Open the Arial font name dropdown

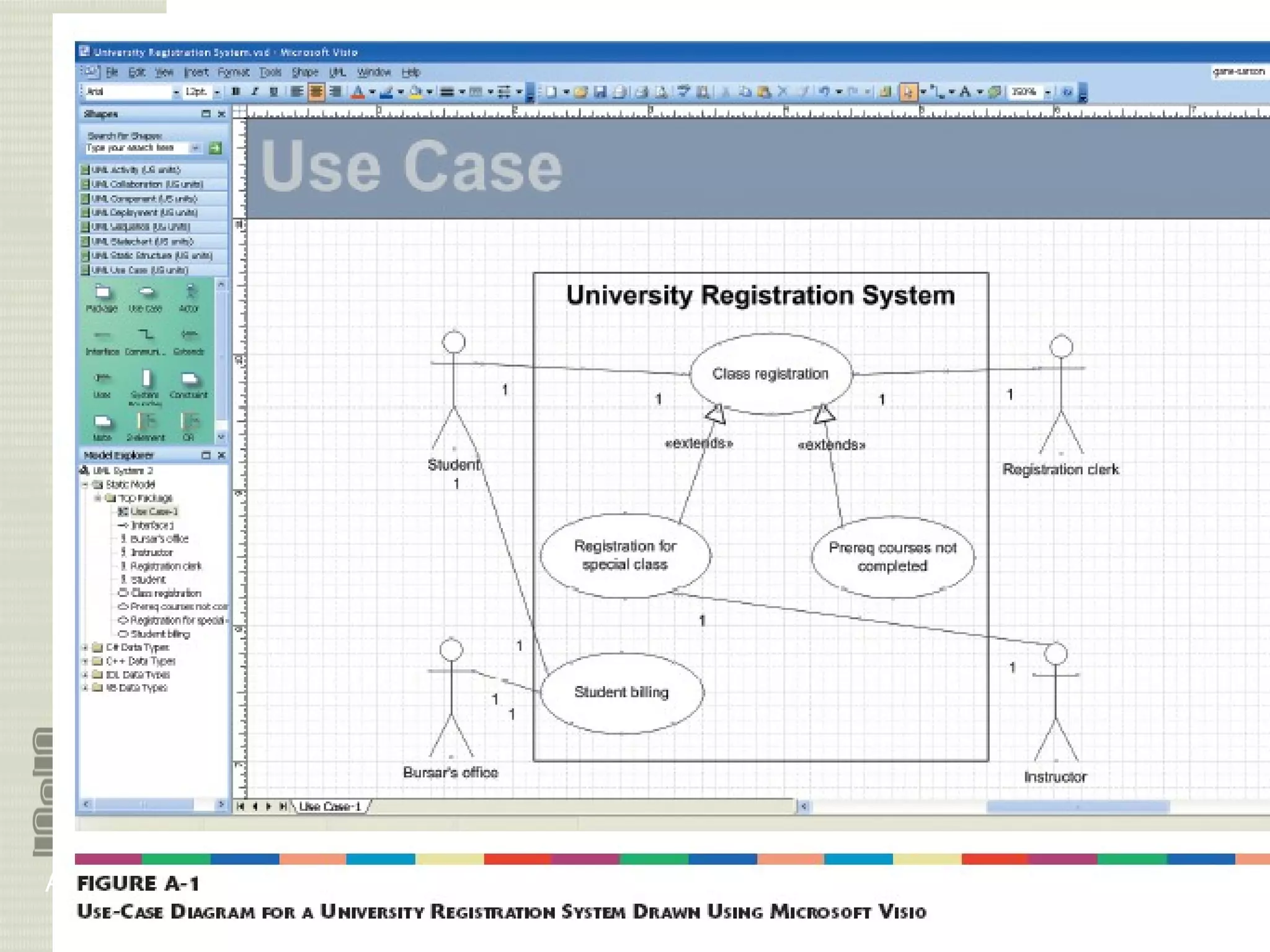tap(176, 92)
